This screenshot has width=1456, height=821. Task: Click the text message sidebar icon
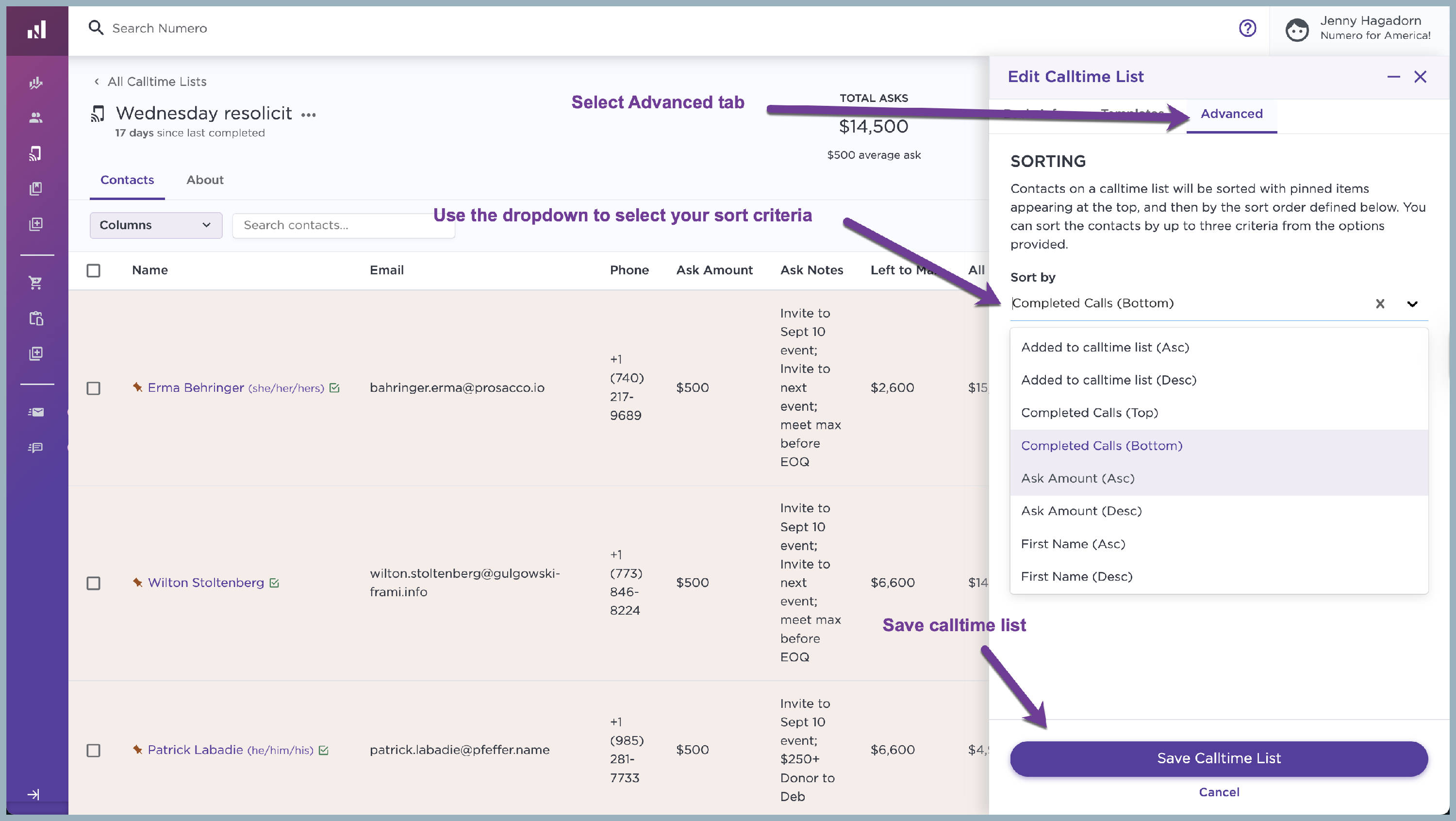click(35, 447)
